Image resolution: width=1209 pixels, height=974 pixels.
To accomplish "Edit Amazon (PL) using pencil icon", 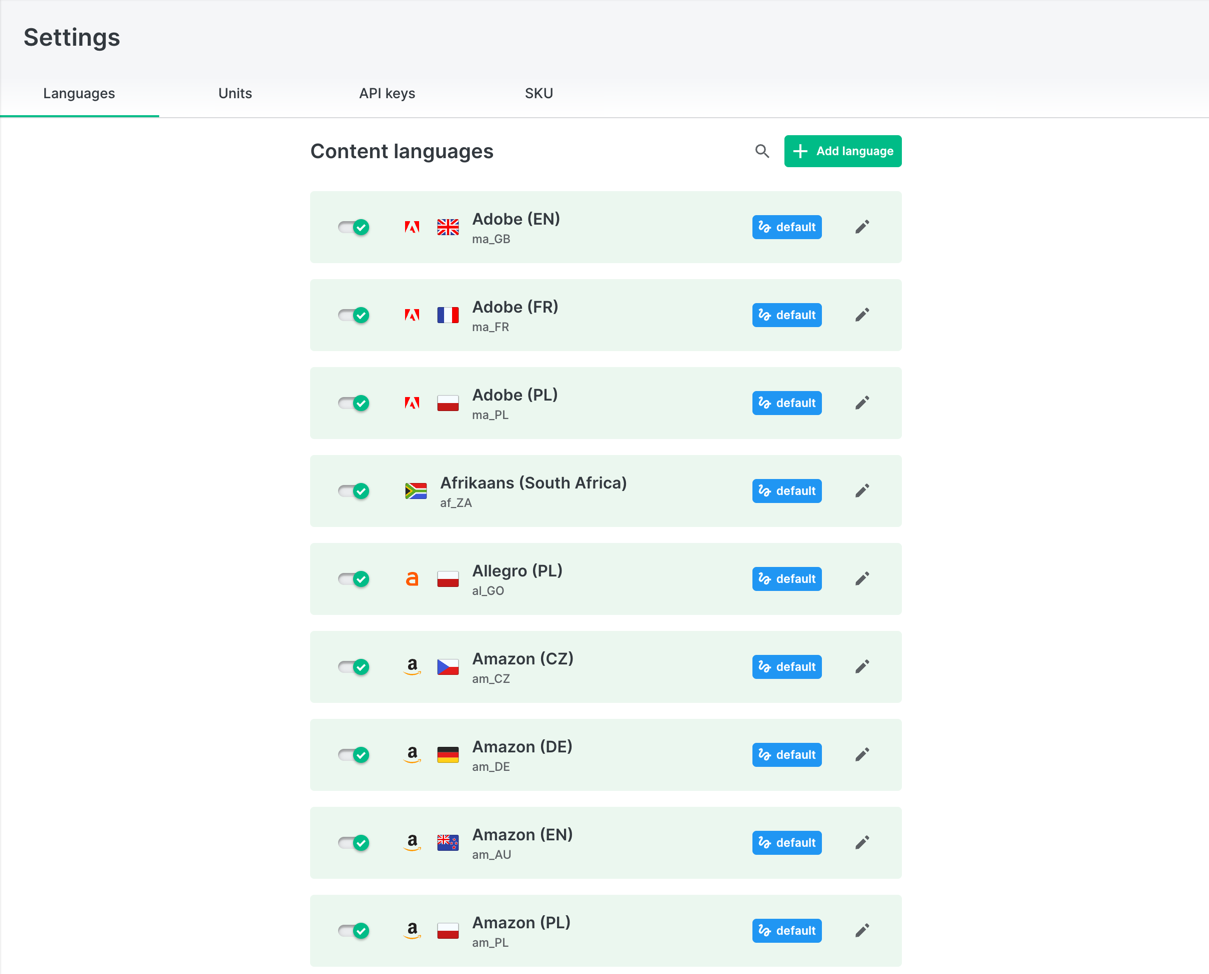I will click(x=862, y=931).
